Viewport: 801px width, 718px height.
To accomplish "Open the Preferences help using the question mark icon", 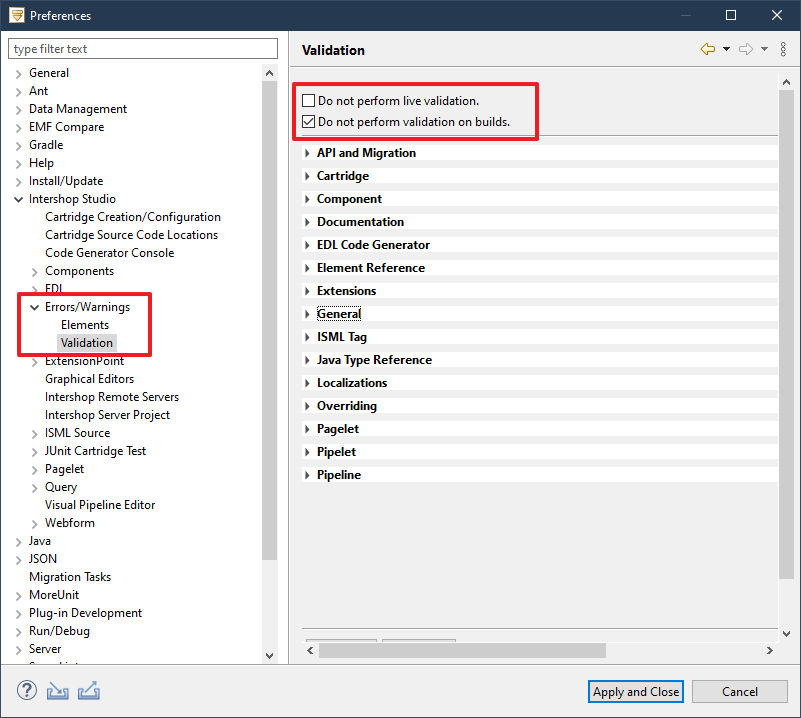I will (26, 690).
